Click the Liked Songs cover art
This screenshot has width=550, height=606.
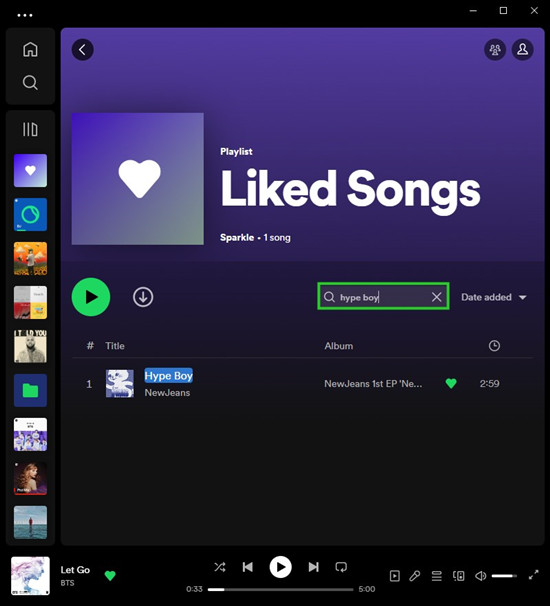138,179
